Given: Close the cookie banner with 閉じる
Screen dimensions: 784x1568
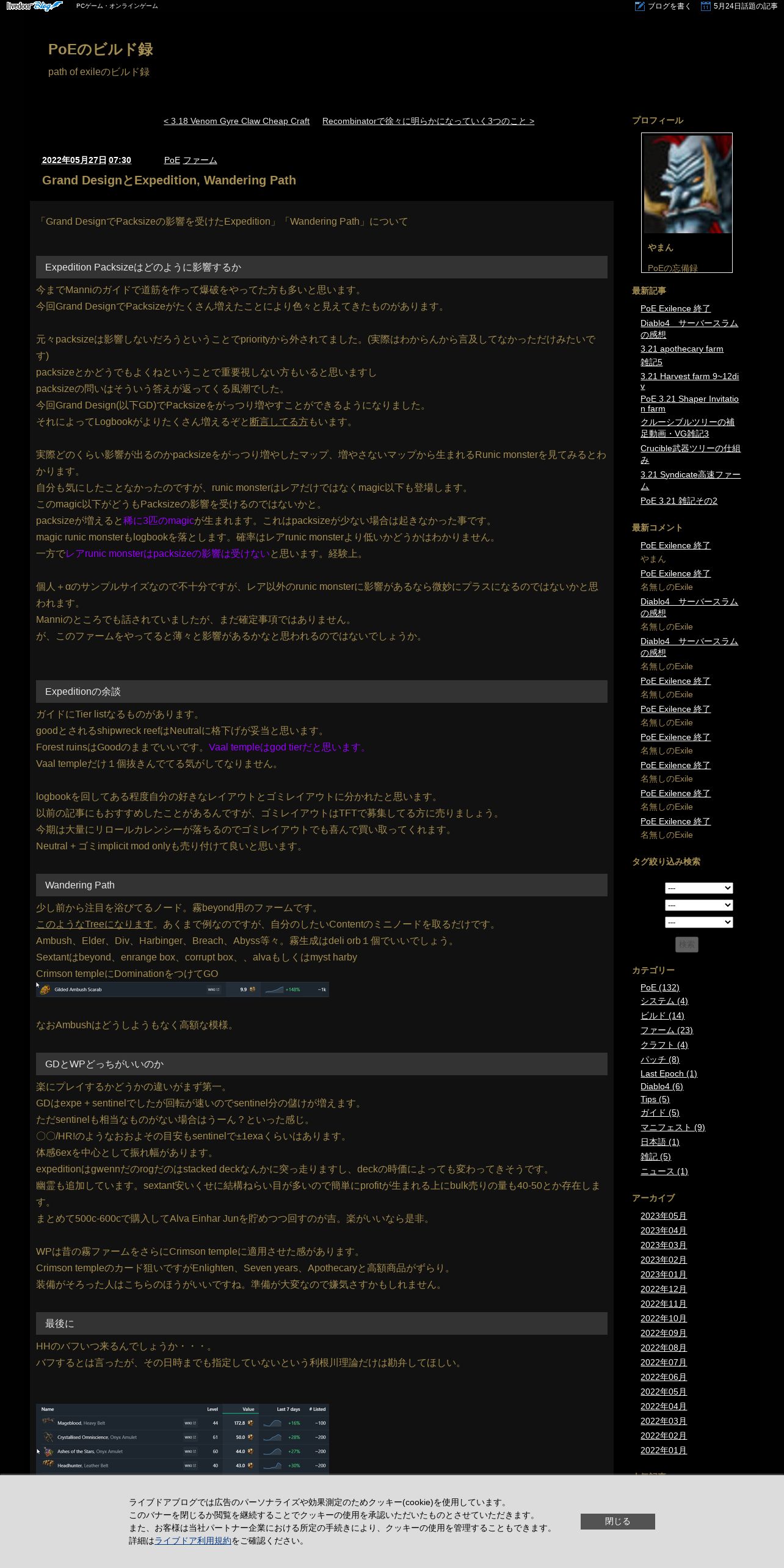Looking at the screenshot, I should 618,1522.
